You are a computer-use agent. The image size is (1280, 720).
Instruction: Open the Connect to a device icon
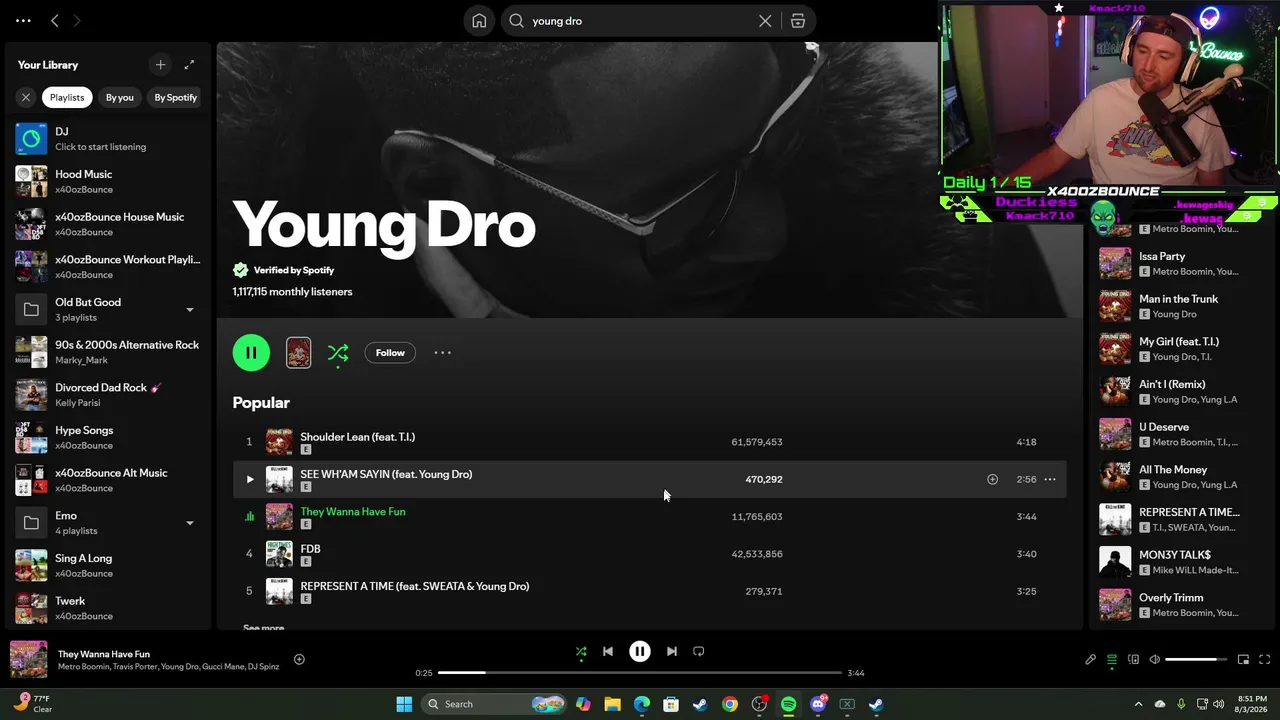pyautogui.click(x=1133, y=660)
